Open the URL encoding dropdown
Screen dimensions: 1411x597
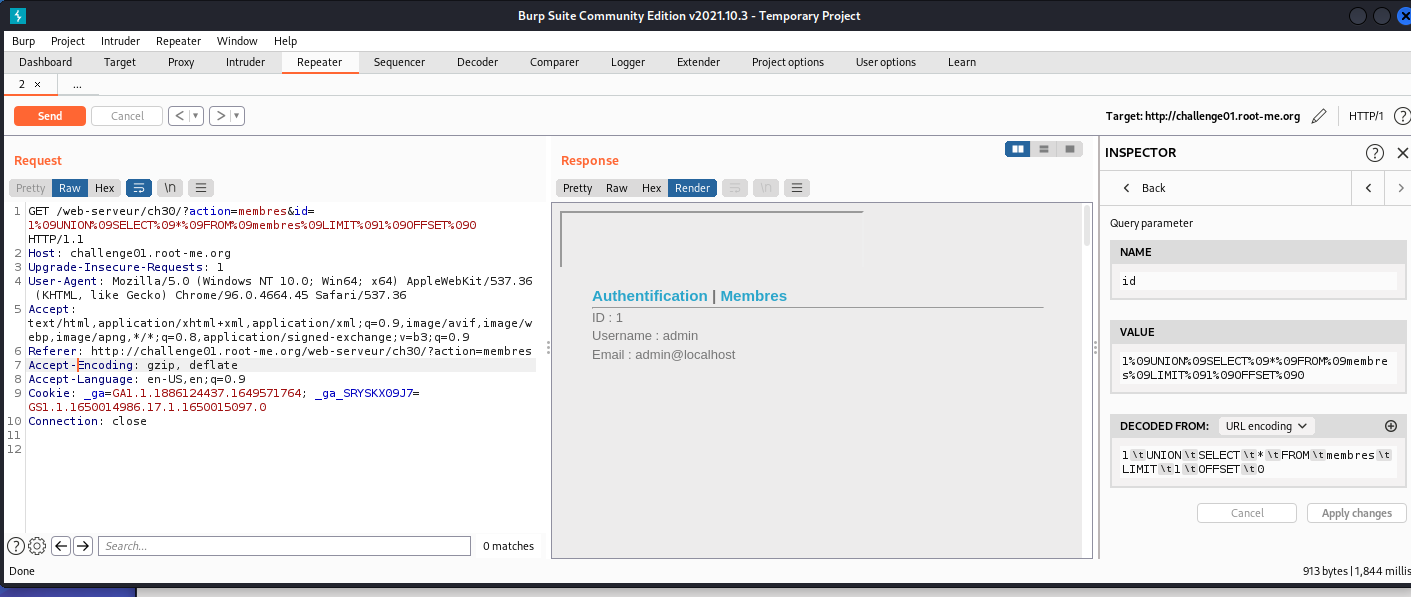click(x=1266, y=426)
